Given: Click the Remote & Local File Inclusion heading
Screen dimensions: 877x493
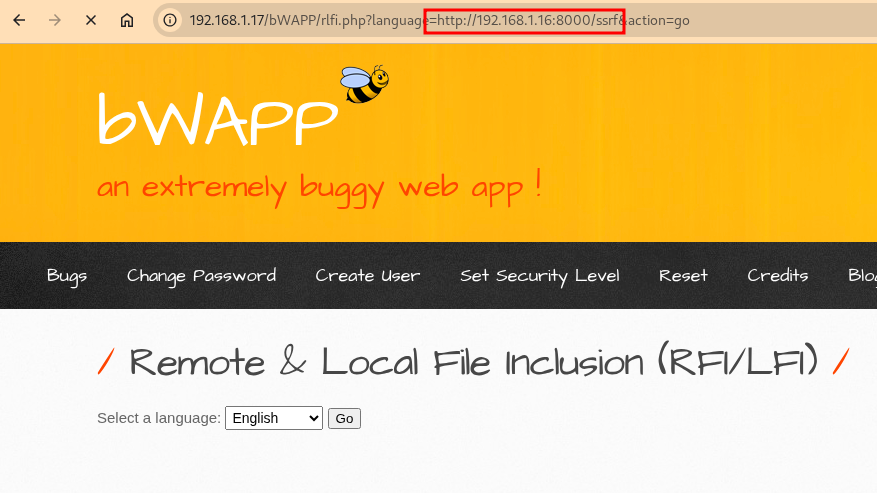Looking at the screenshot, I should coord(473,361).
